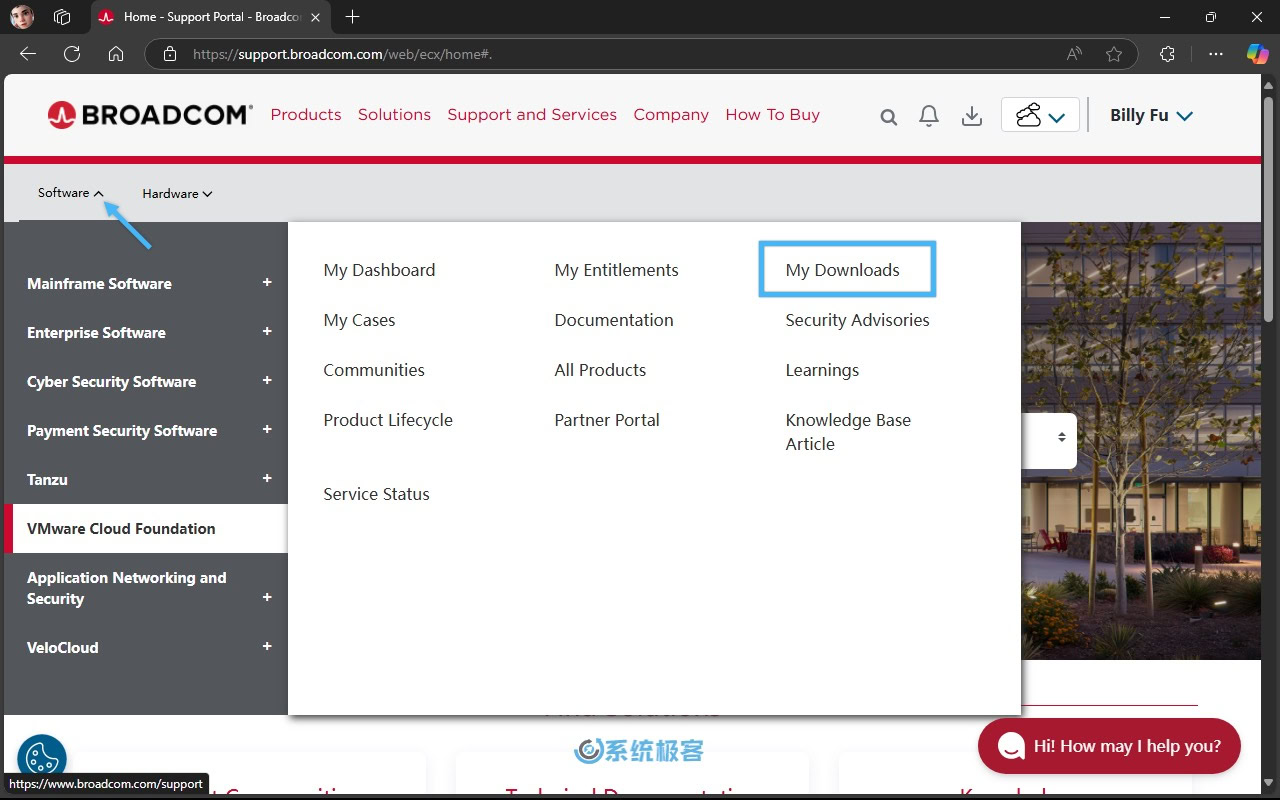This screenshot has height=800, width=1280.
Task: Expand VeloCloud plus icon
Action: pyautogui.click(x=267, y=647)
